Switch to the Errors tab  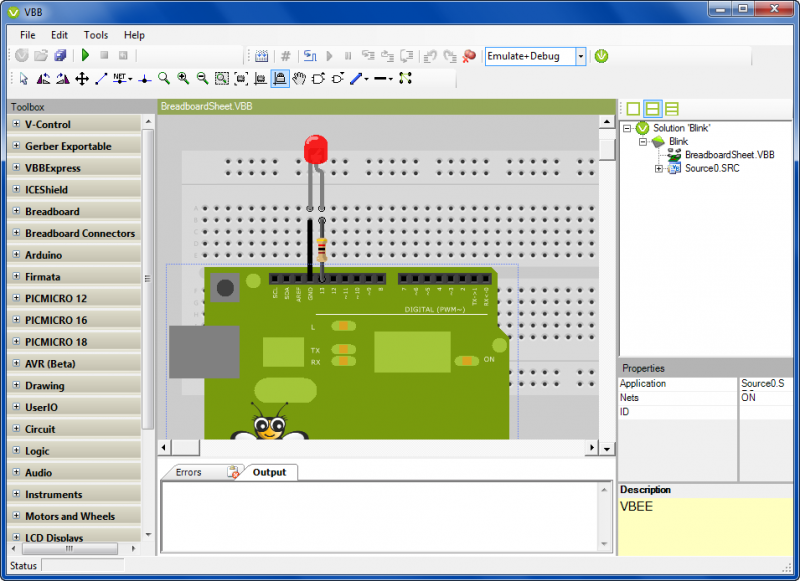(x=189, y=472)
